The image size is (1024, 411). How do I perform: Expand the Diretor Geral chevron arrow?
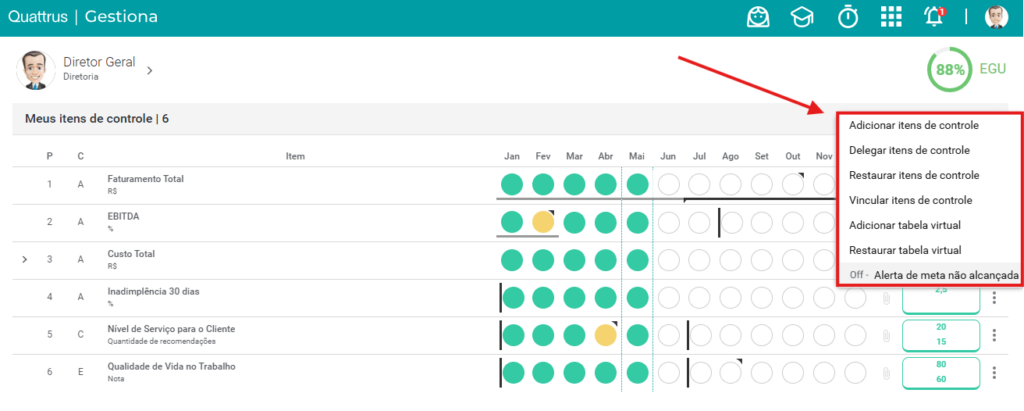point(149,70)
